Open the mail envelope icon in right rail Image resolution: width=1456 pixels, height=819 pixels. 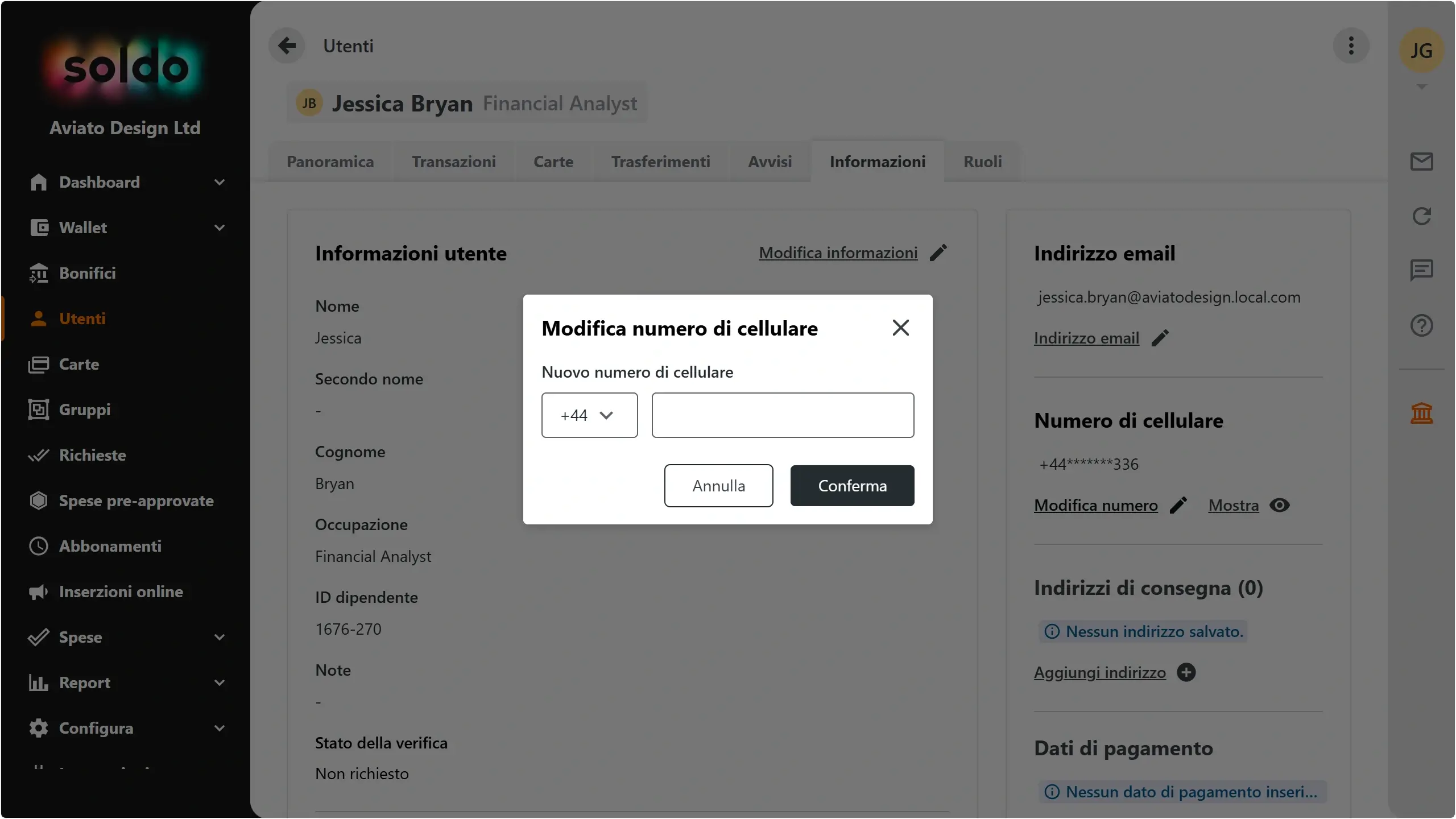tap(1421, 162)
